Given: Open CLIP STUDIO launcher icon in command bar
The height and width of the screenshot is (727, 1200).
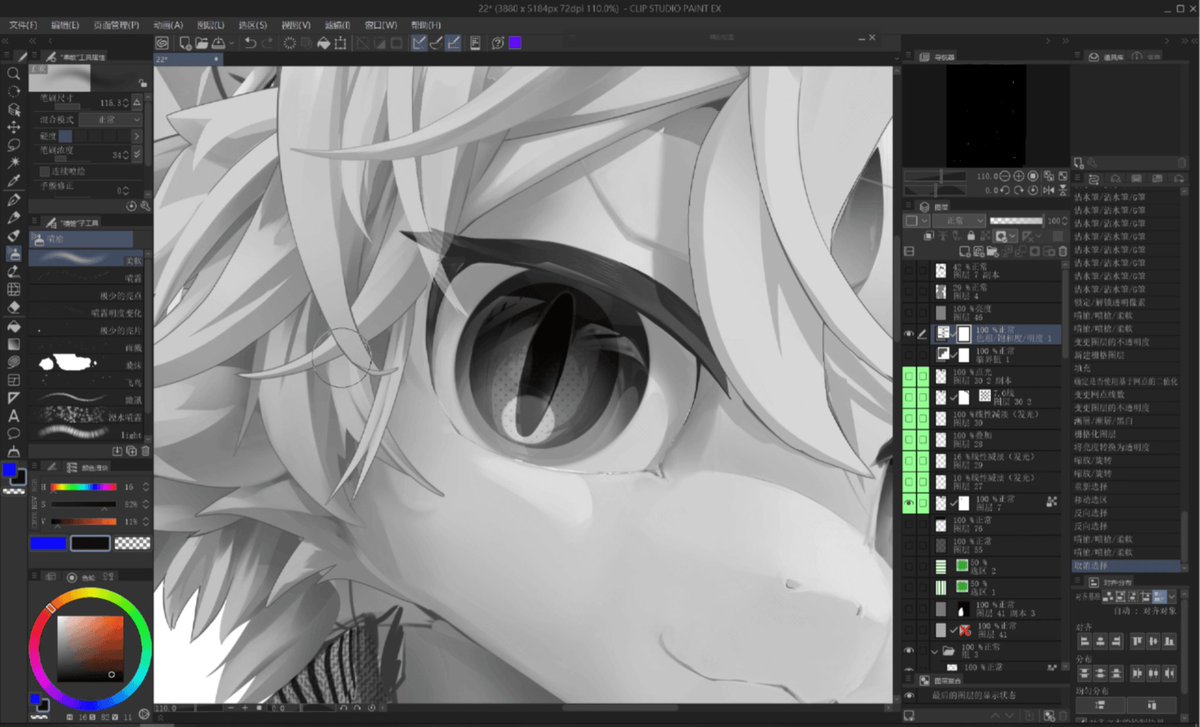Looking at the screenshot, I should click(162, 43).
